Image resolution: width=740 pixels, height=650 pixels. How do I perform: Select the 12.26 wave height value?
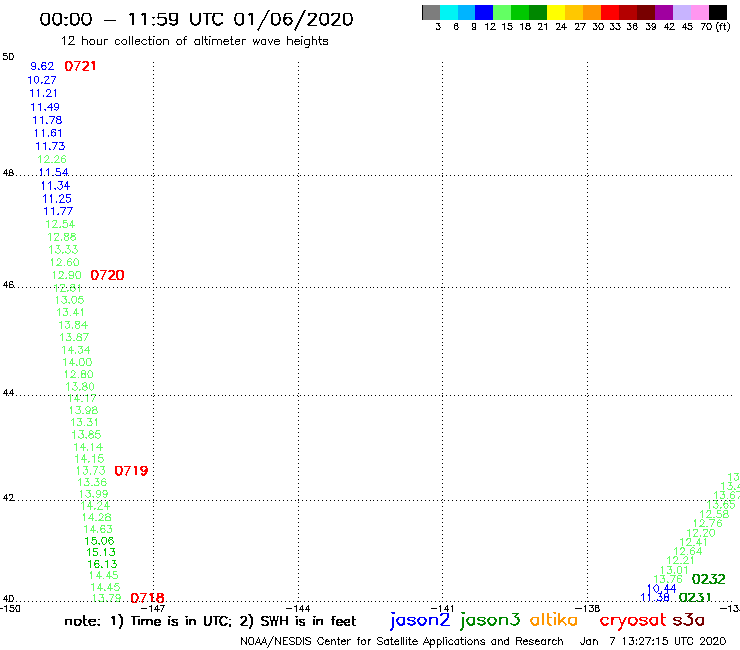(52, 160)
